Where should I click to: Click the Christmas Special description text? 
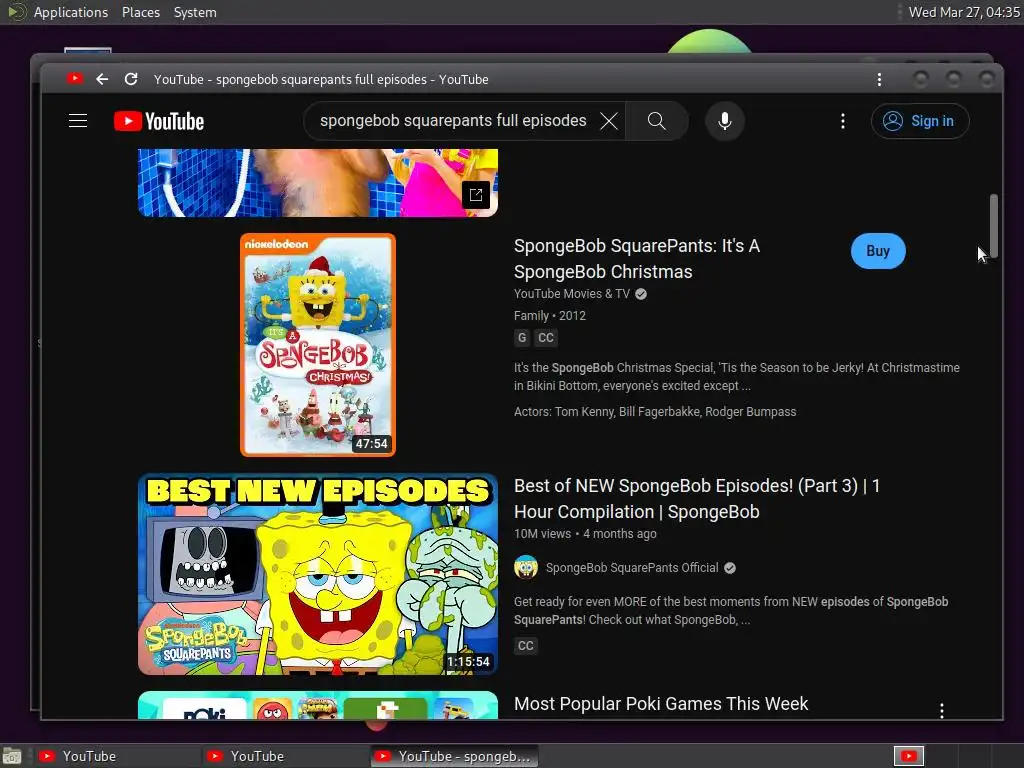click(x=737, y=377)
